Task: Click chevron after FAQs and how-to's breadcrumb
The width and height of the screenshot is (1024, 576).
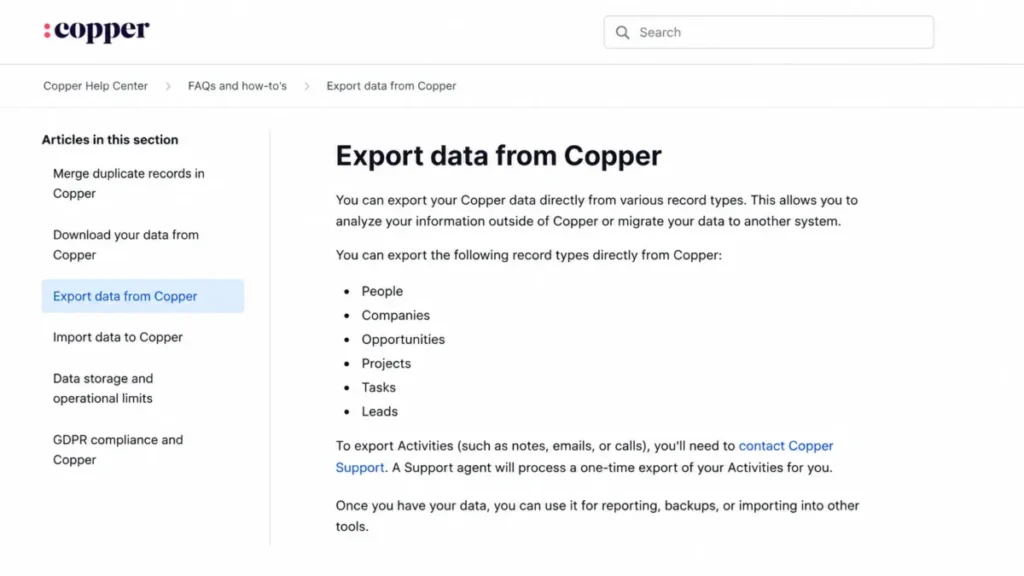Action: point(307,86)
